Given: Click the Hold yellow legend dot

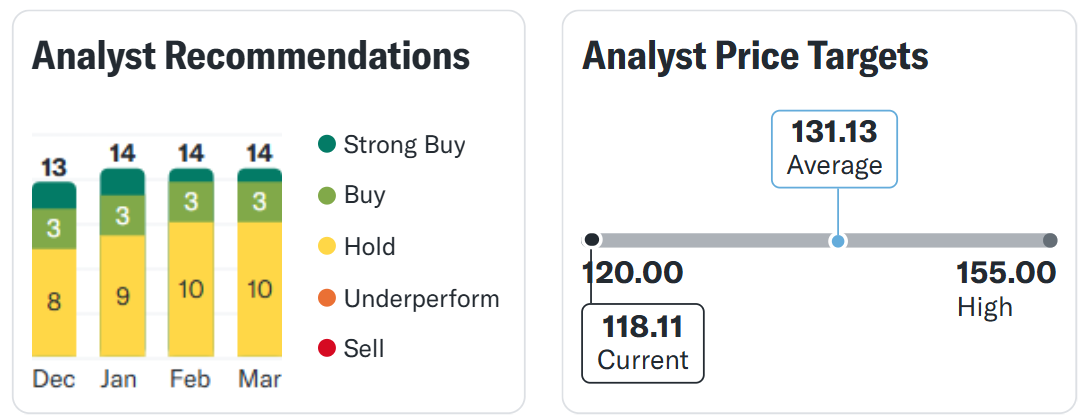Looking at the screenshot, I should point(327,246).
